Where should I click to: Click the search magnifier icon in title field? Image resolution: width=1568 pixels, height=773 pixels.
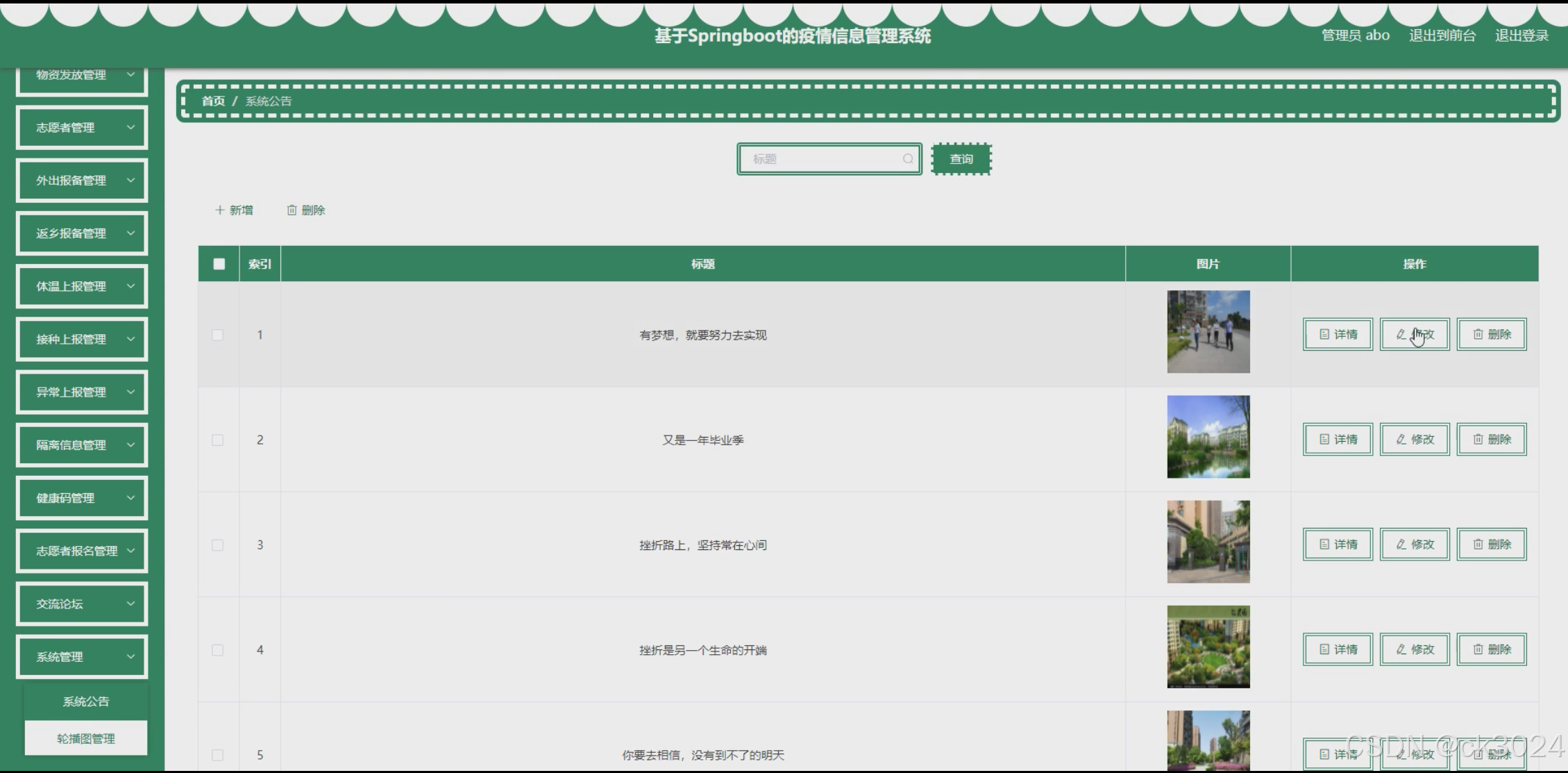(x=907, y=159)
